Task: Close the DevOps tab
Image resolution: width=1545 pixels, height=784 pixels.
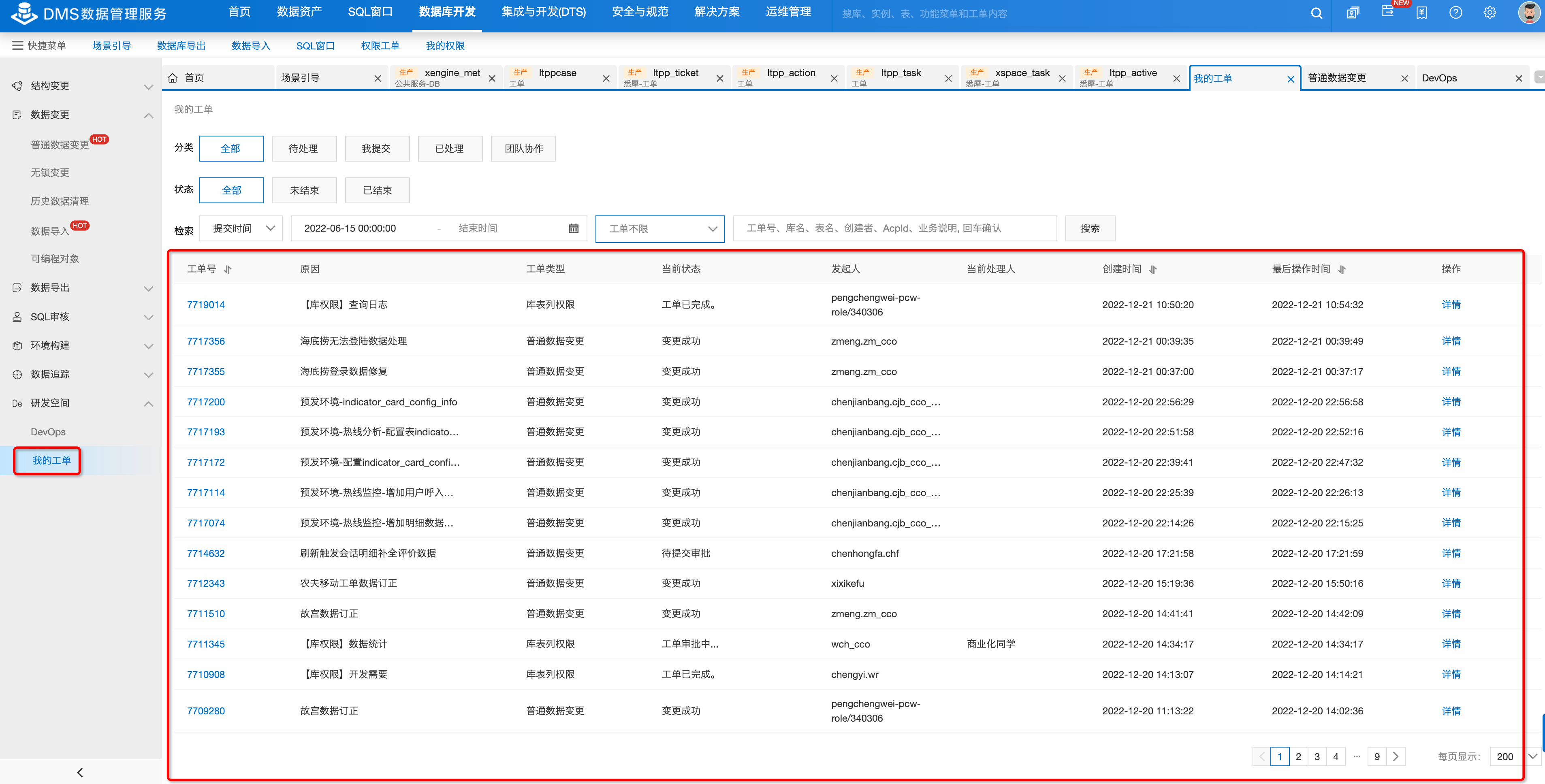Action: (x=1518, y=79)
